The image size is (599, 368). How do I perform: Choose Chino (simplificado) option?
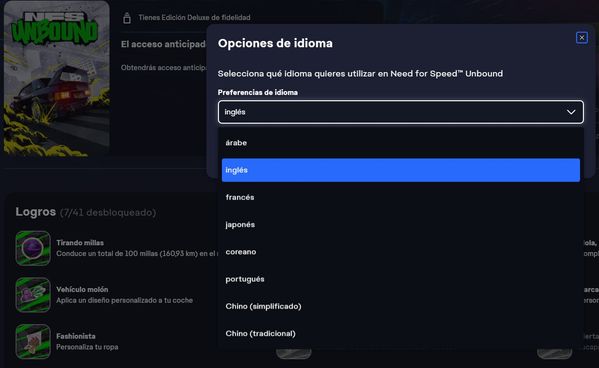pos(401,306)
